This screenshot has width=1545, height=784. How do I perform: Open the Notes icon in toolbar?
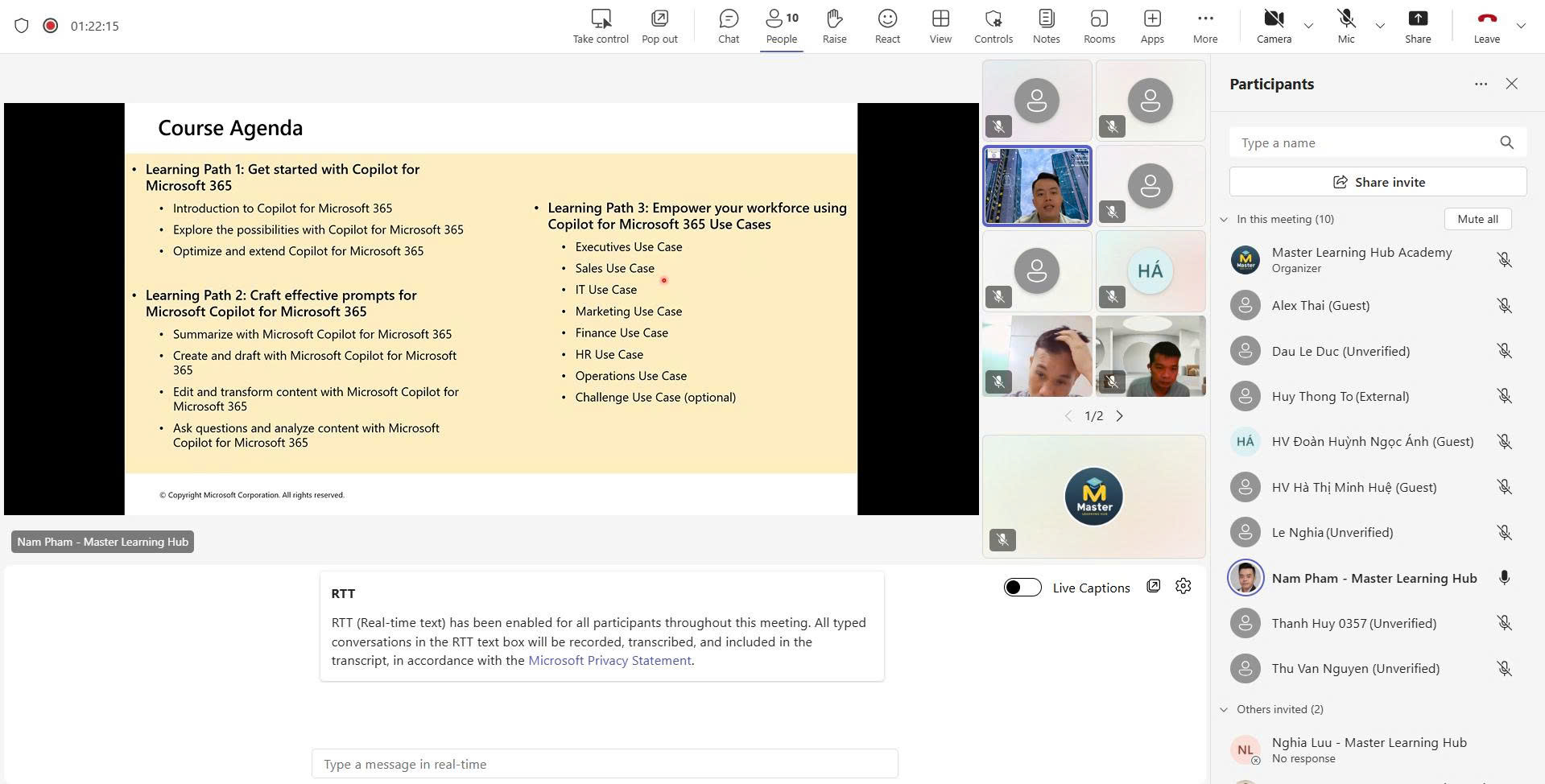pyautogui.click(x=1046, y=26)
